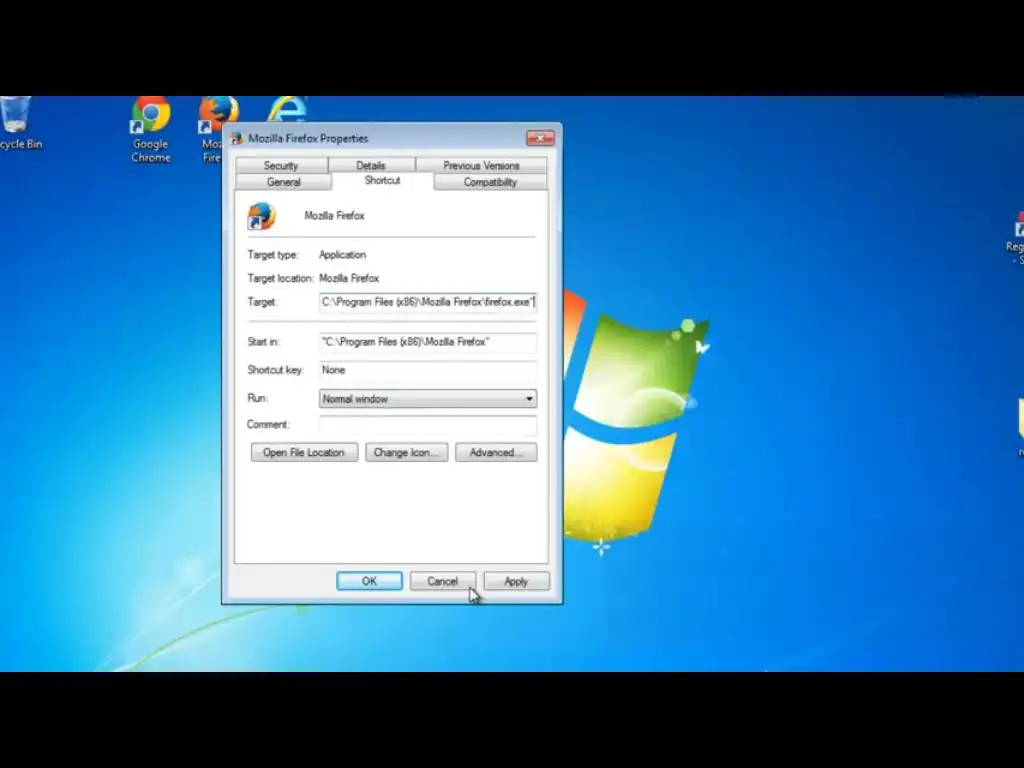Close the Mozilla Firefox Properties dialog
Image resolution: width=1024 pixels, height=768 pixels.
(x=540, y=138)
